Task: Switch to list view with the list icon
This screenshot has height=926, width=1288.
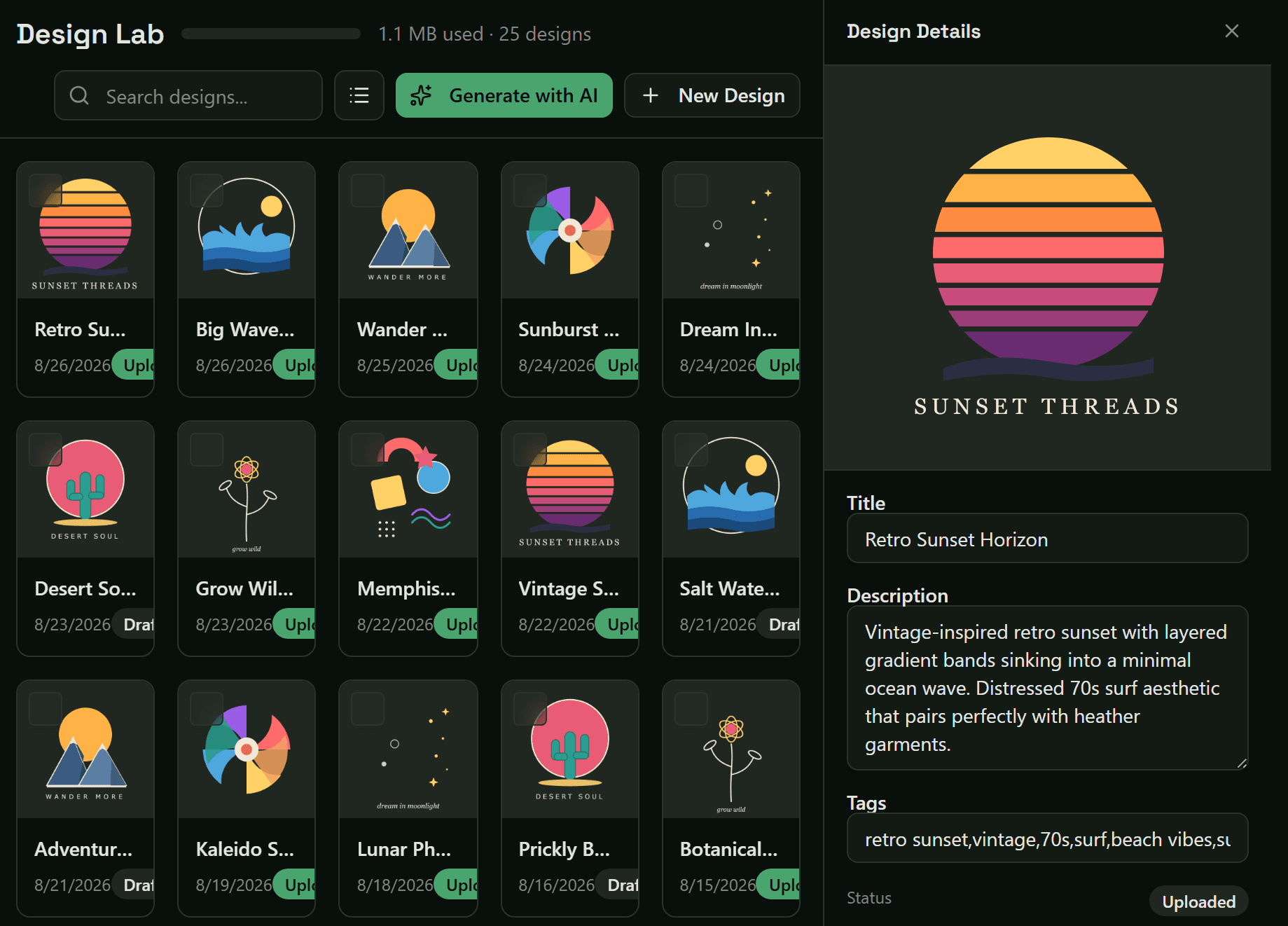Action: (359, 95)
